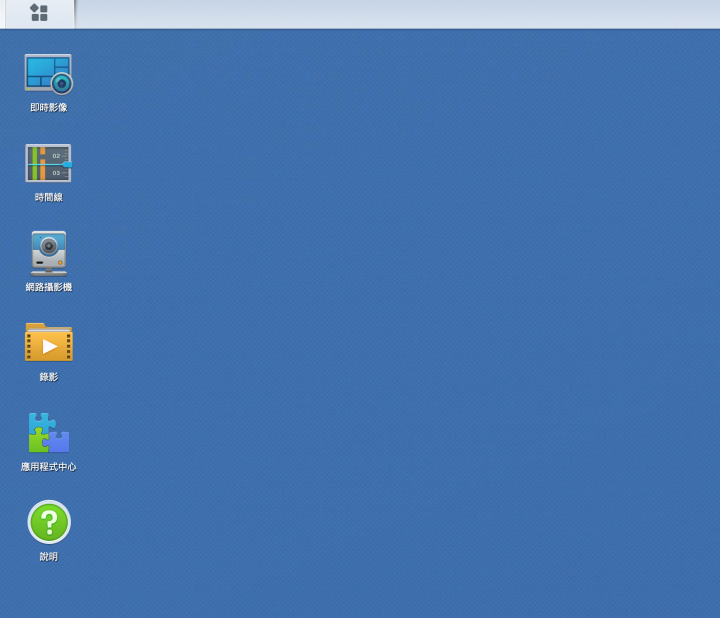Open the 即時影像 live view icon

[x=49, y=74]
